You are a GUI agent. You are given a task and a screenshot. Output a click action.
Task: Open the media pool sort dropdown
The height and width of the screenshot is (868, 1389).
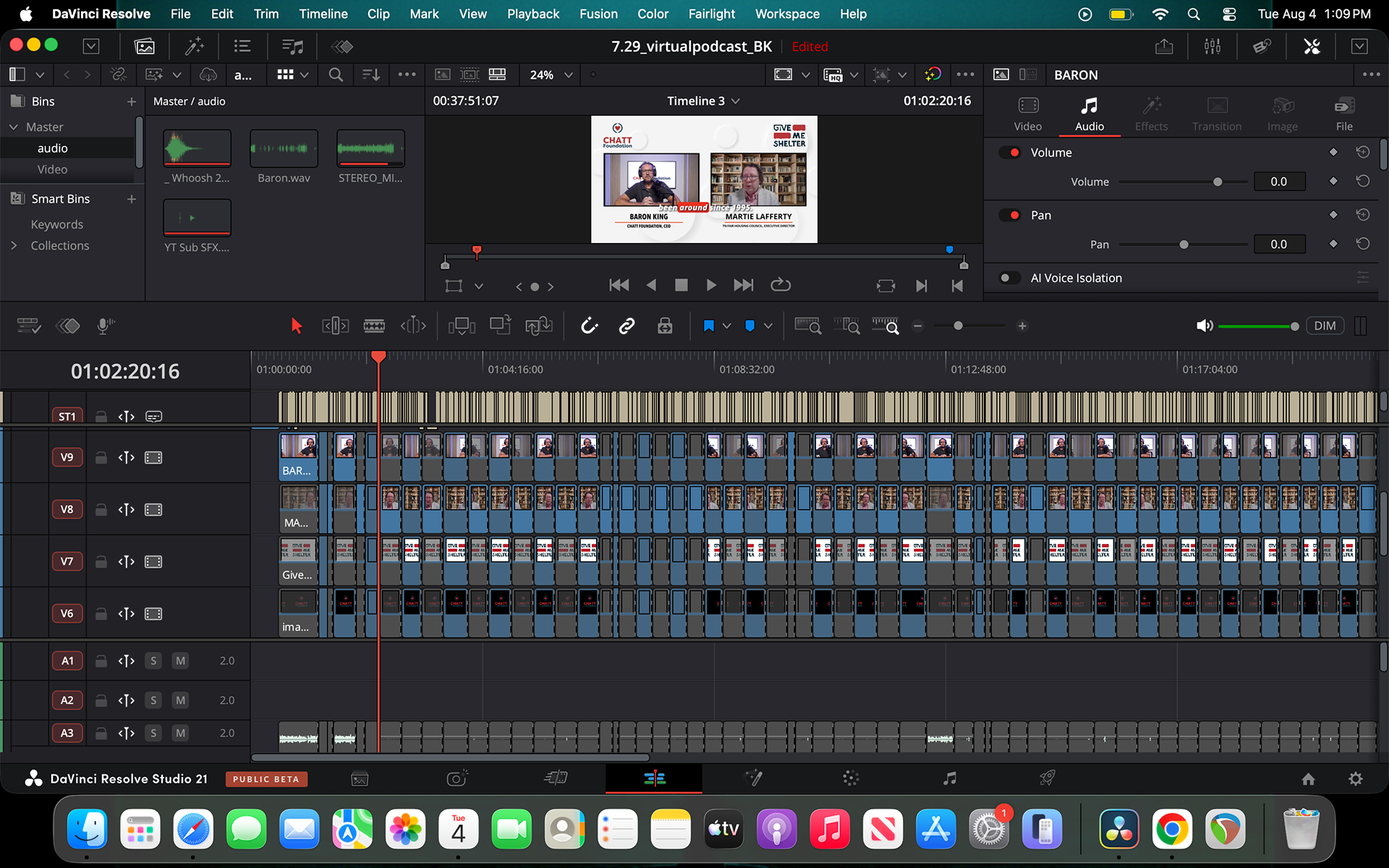pos(371,75)
